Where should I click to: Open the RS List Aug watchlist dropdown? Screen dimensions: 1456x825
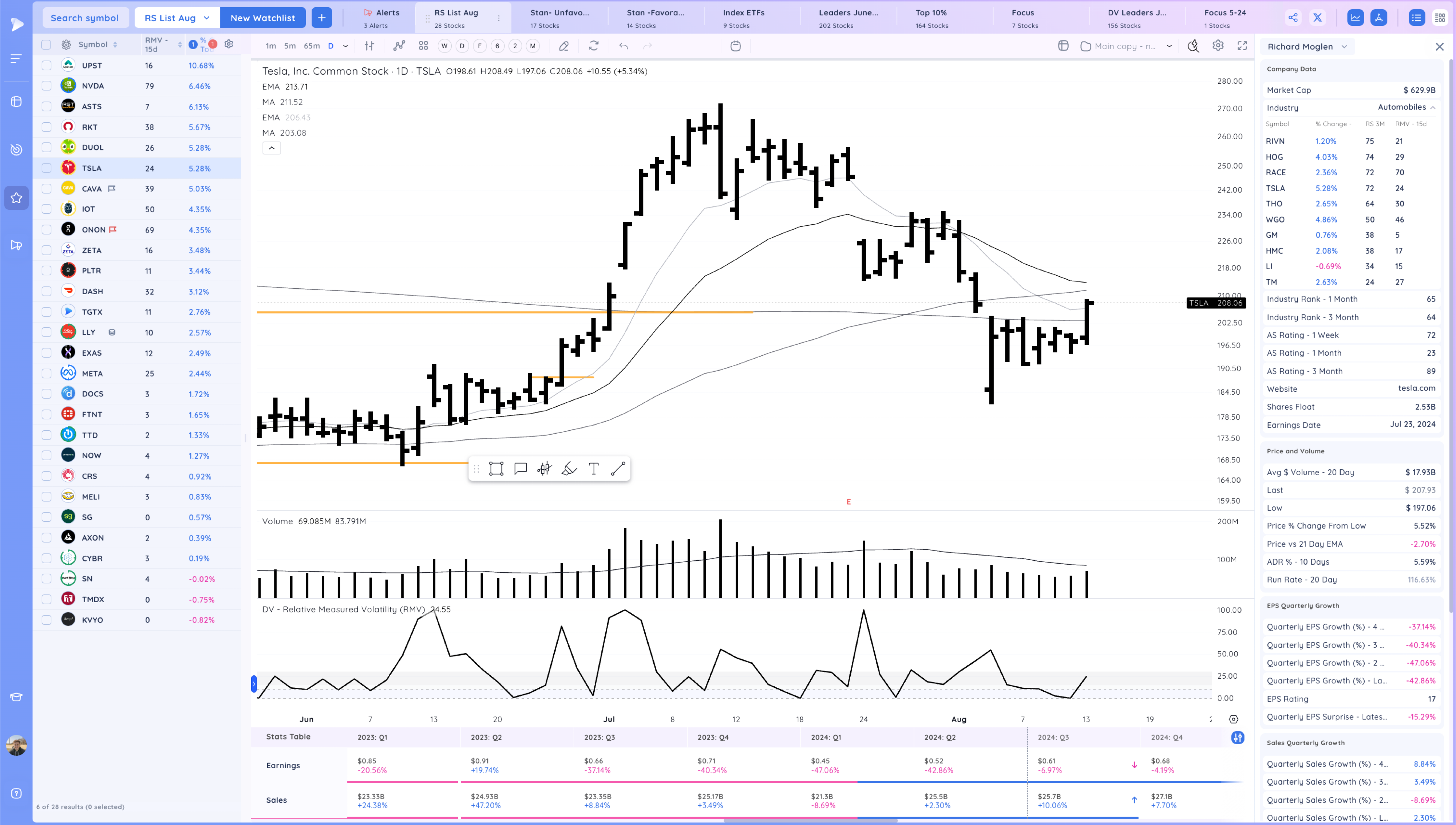(x=177, y=17)
